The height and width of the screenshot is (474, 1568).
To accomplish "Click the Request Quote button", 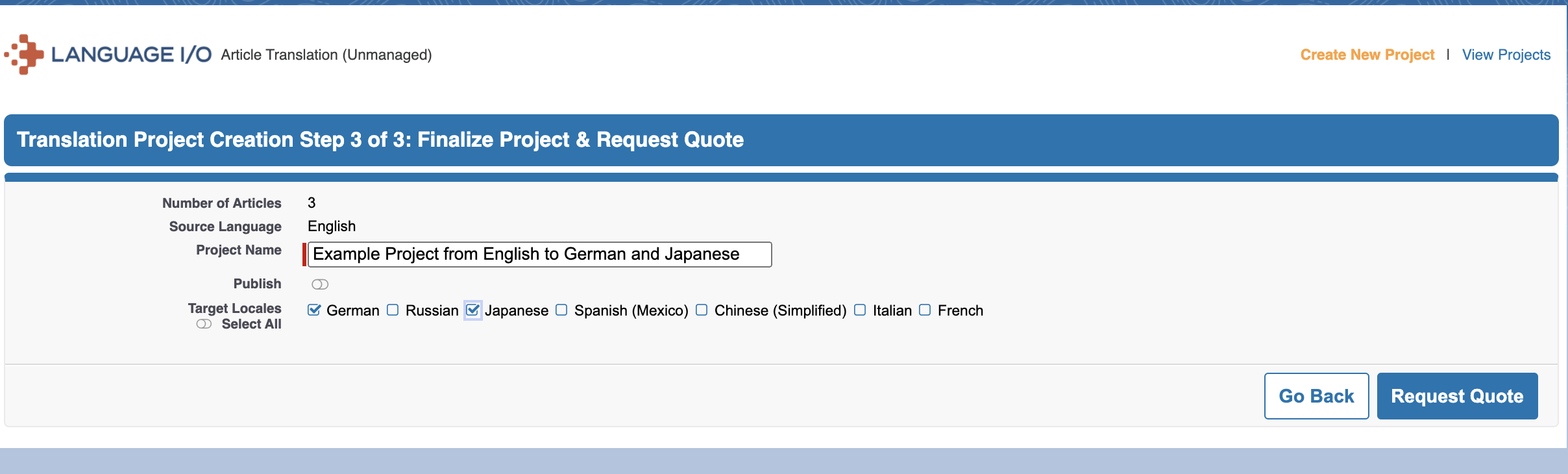I will [1457, 396].
